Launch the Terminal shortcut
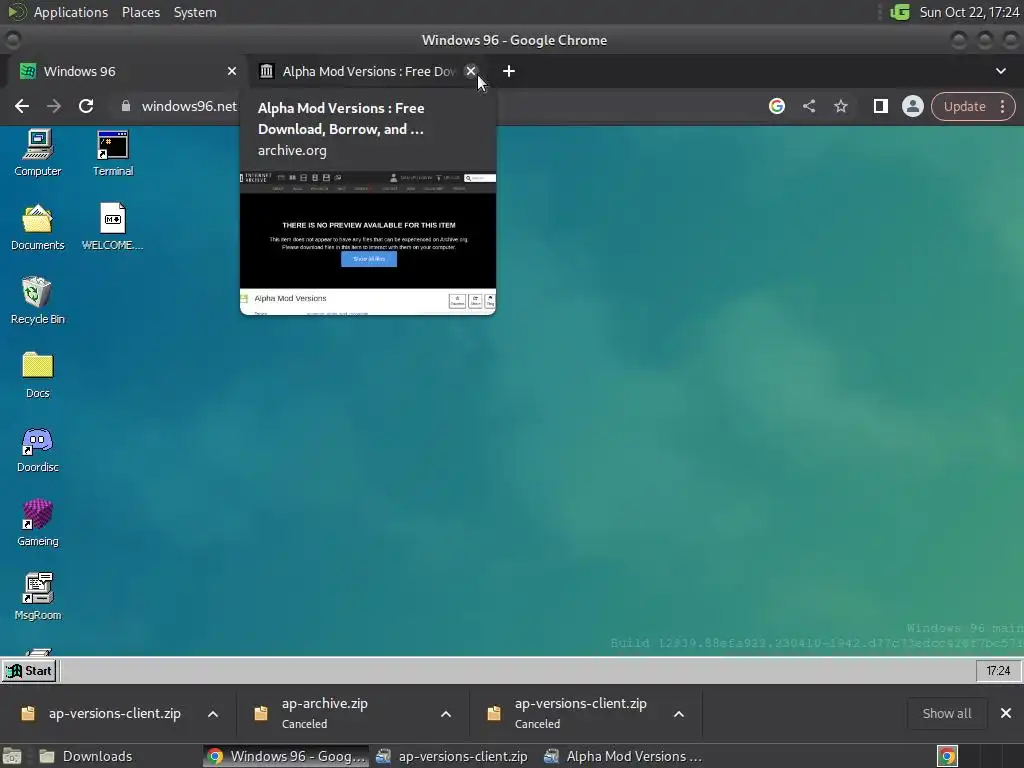Screen dimensions: 1024x768 112,153
